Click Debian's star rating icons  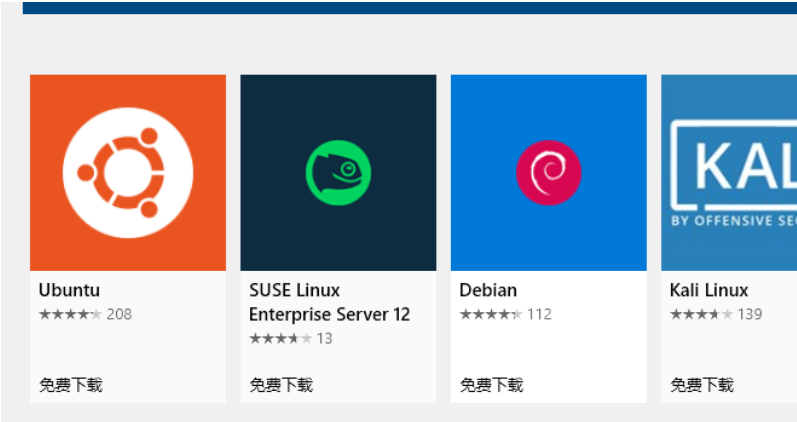[491, 314]
